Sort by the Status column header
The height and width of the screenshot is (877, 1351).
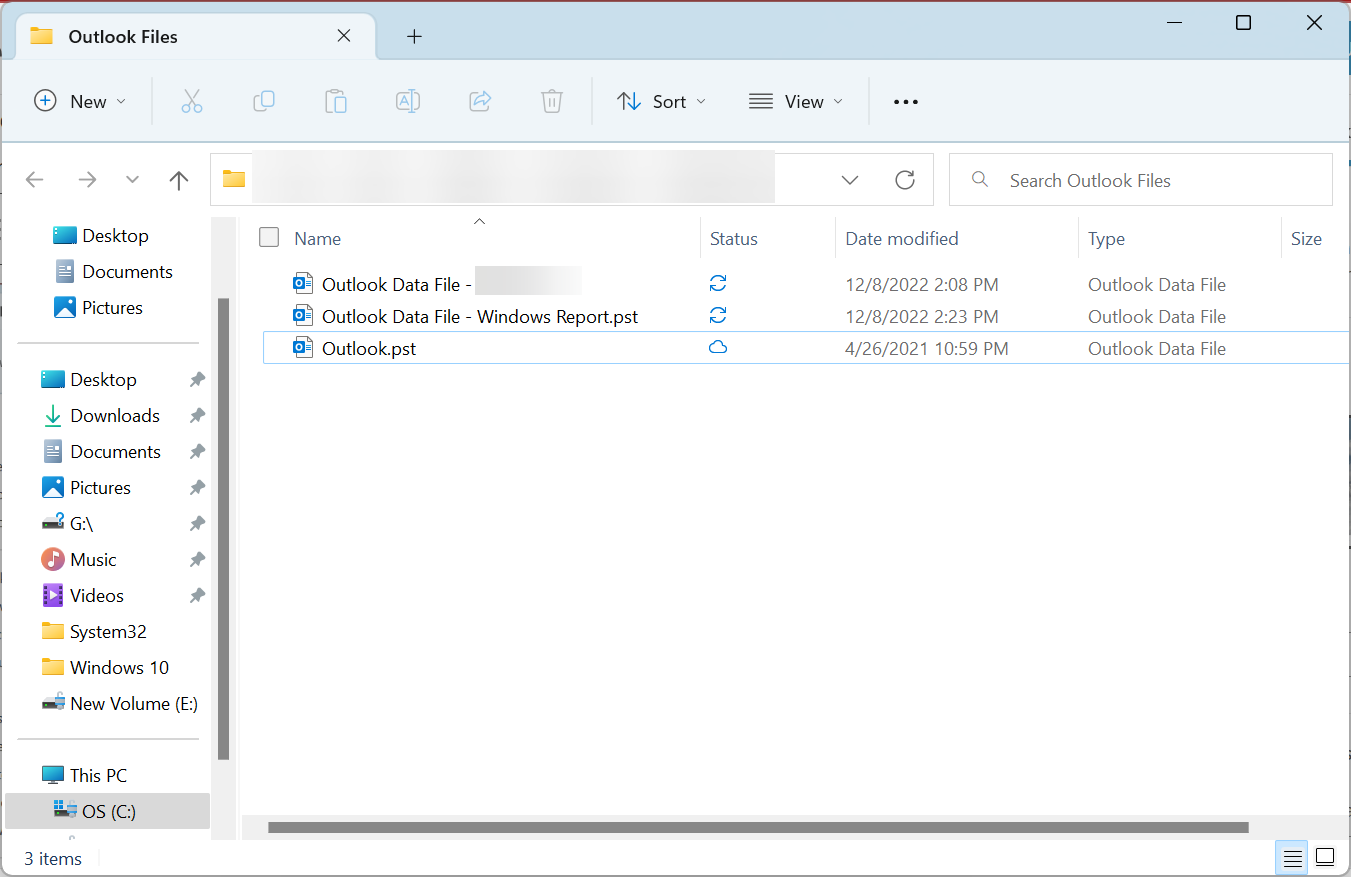pos(734,239)
